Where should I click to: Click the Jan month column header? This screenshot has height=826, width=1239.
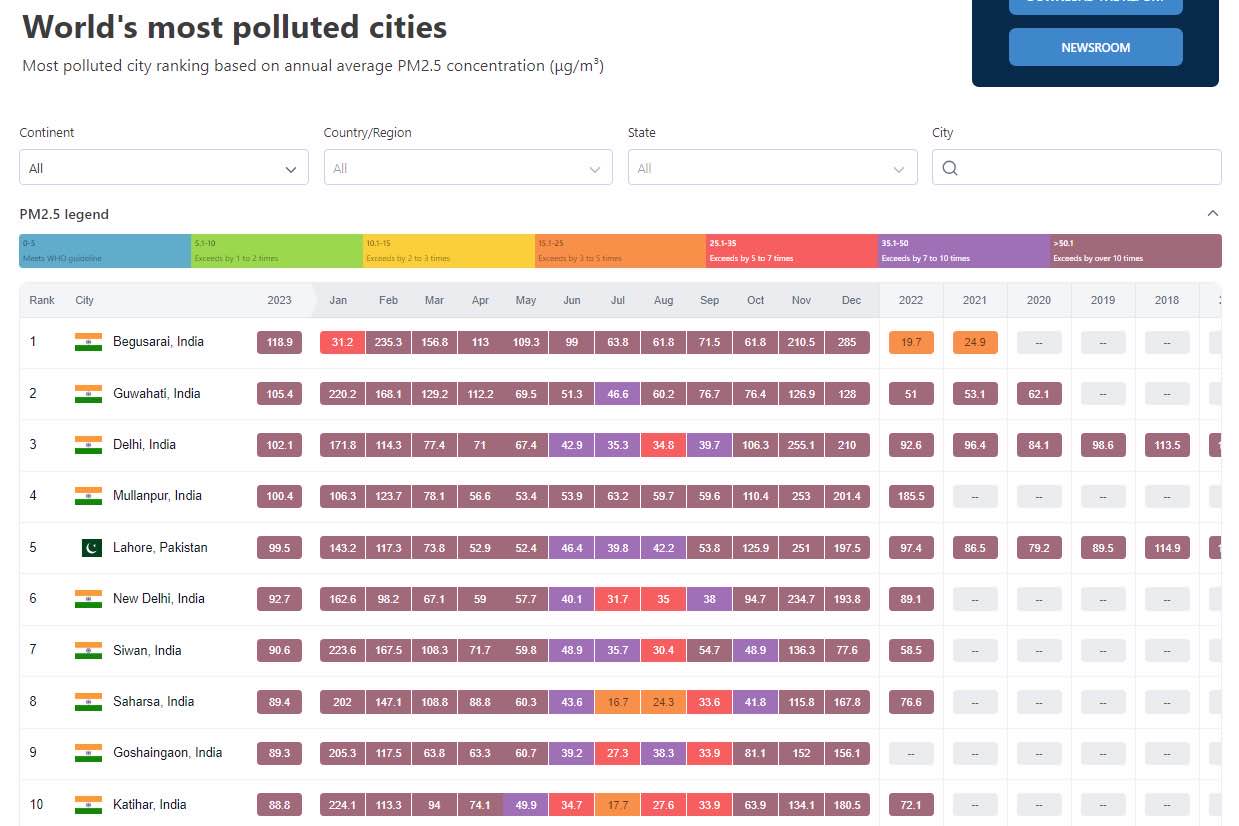coord(338,300)
